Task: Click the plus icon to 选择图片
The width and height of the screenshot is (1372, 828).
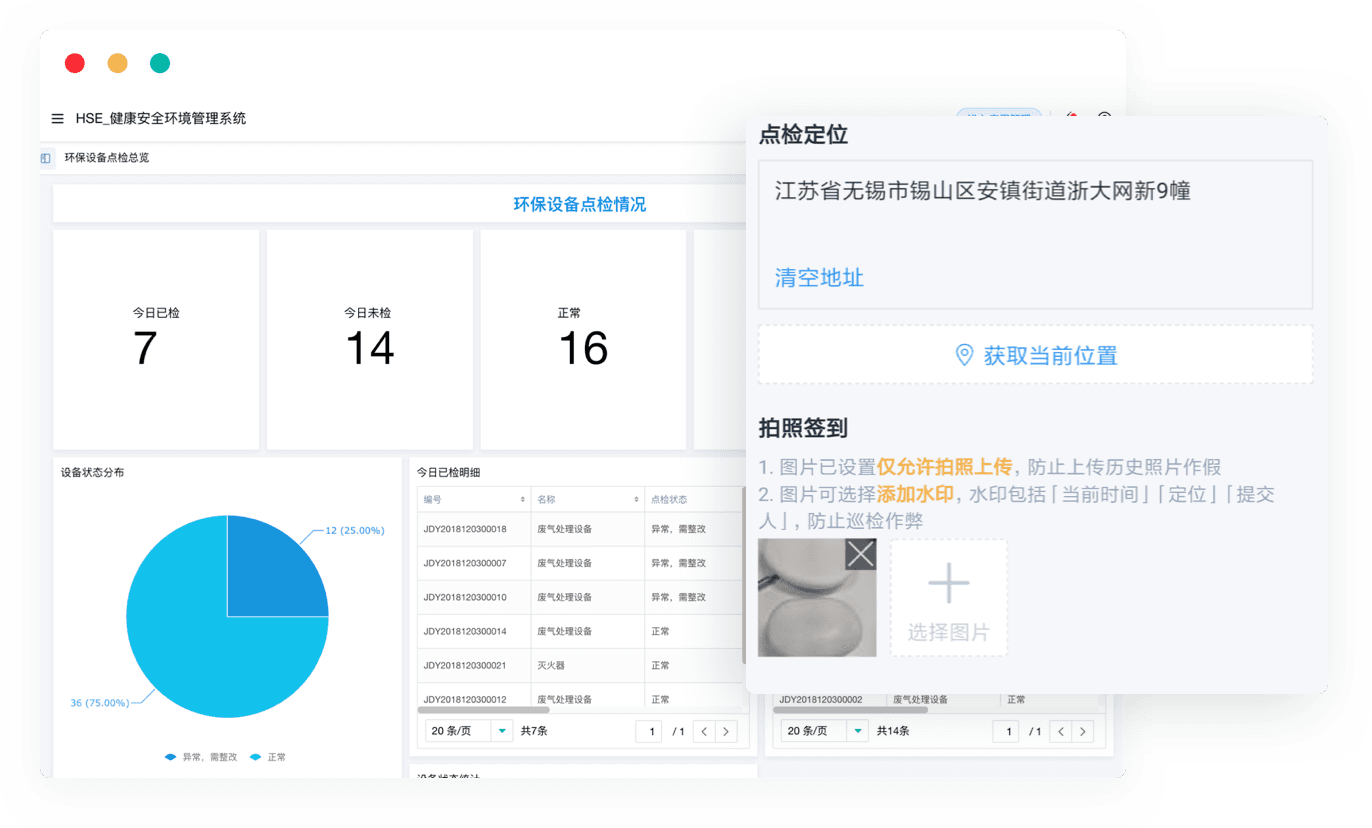Action: (x=948, y=583)
